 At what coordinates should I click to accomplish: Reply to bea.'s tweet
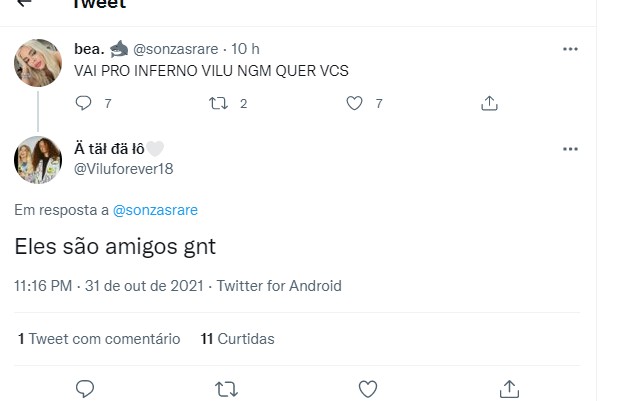(x=84, y=102)
